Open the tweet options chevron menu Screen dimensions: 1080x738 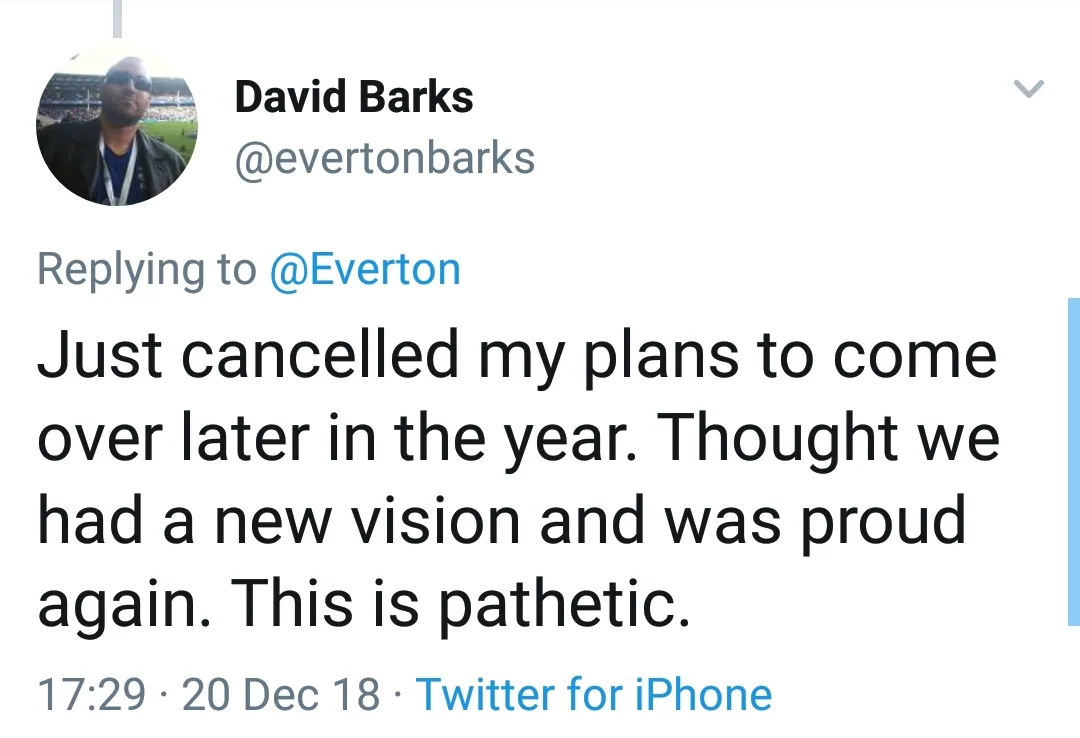[1028, 90]
